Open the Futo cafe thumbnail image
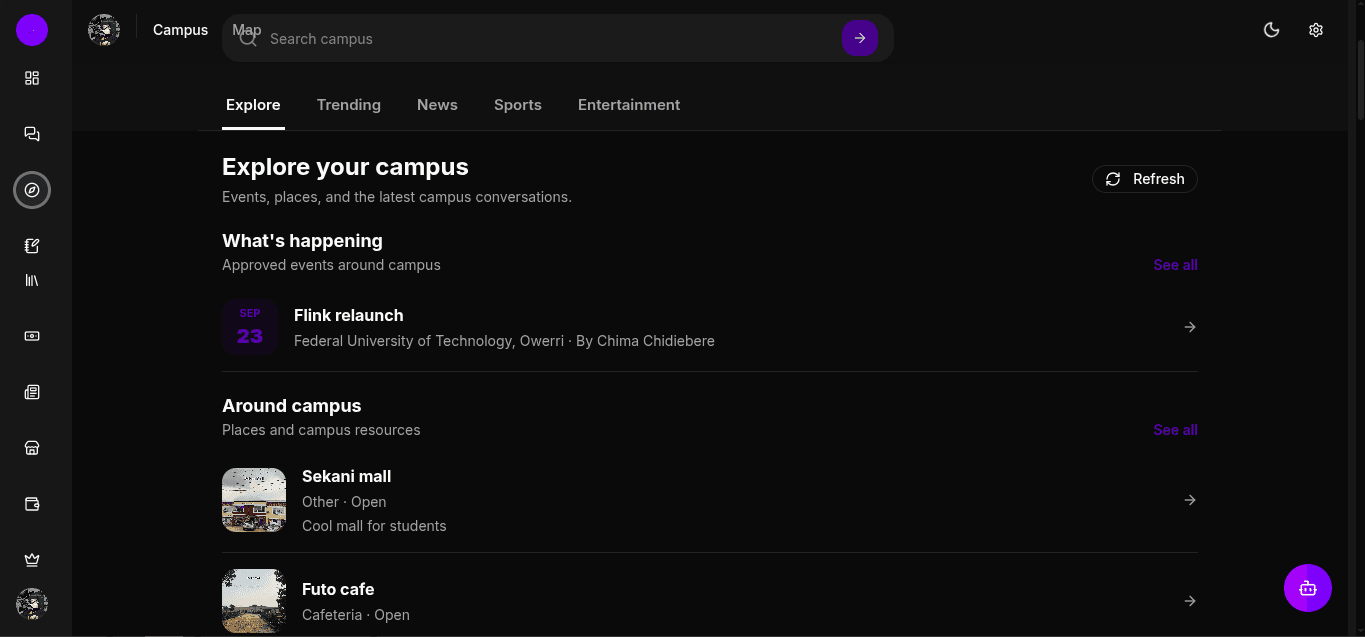 (x=254, y=601)
